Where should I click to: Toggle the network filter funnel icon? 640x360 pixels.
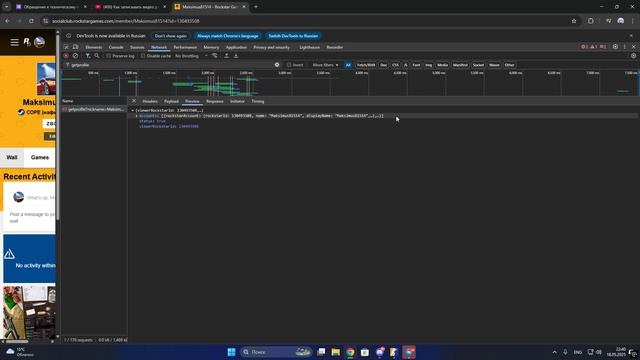(x=88, y=56)
